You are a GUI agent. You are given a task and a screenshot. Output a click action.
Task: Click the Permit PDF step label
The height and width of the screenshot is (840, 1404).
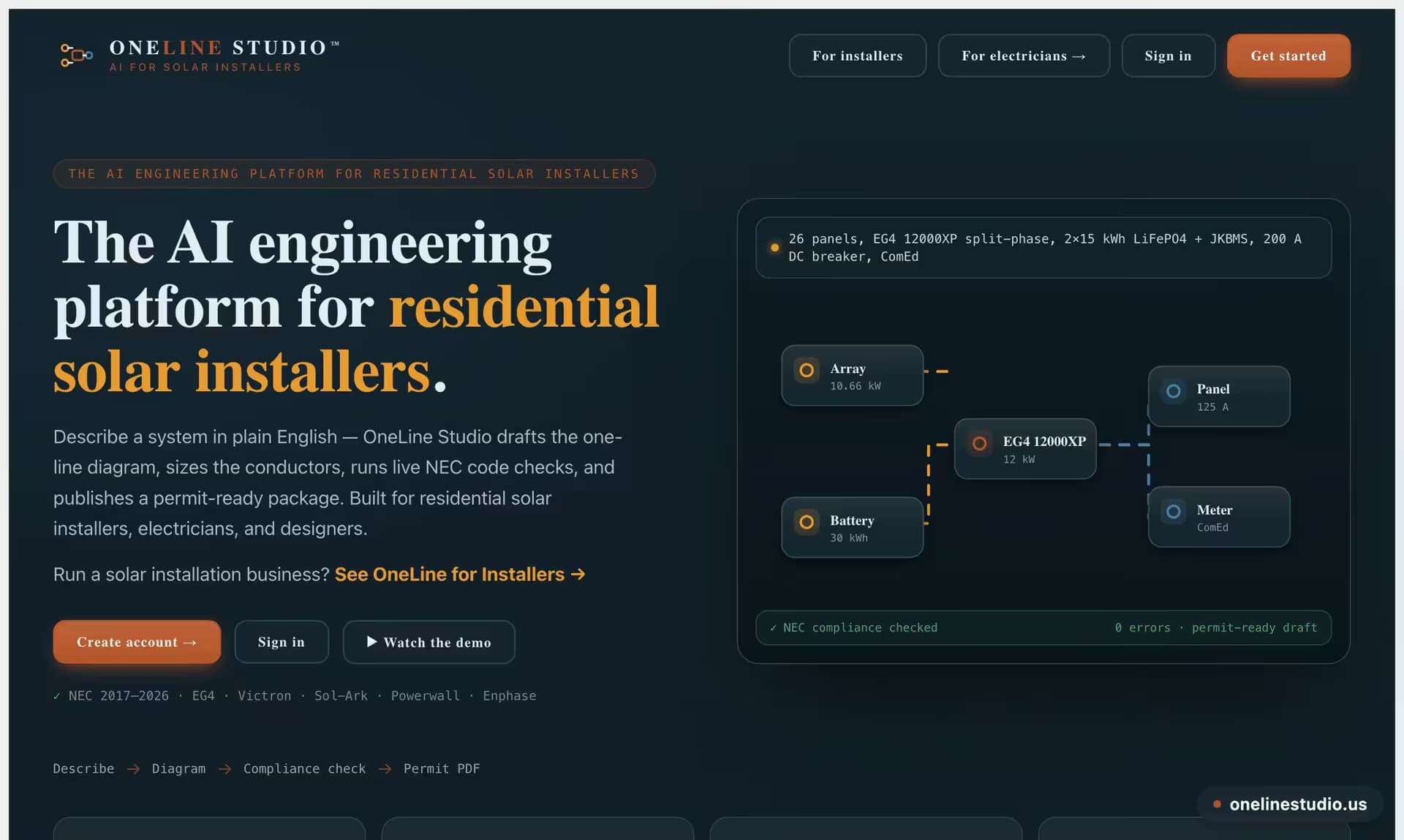point(442,769)
